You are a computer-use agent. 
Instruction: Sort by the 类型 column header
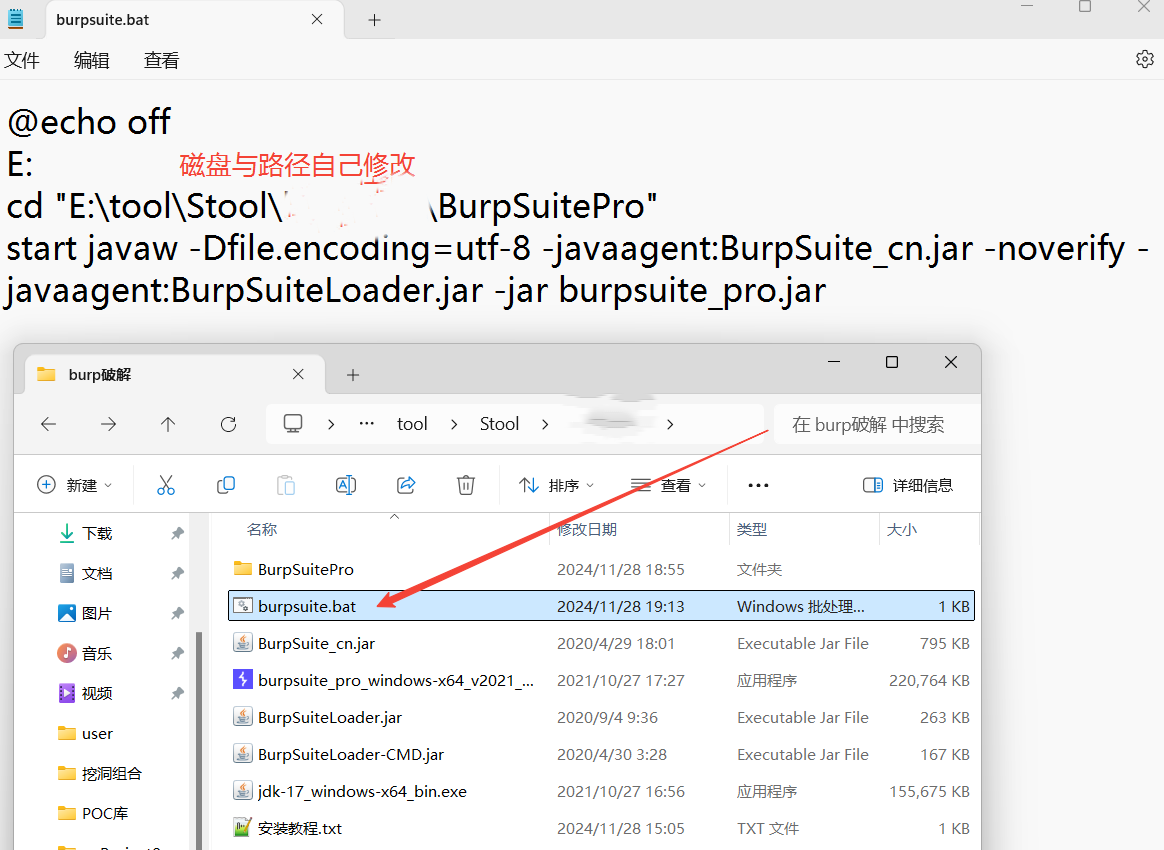[751, 529]
